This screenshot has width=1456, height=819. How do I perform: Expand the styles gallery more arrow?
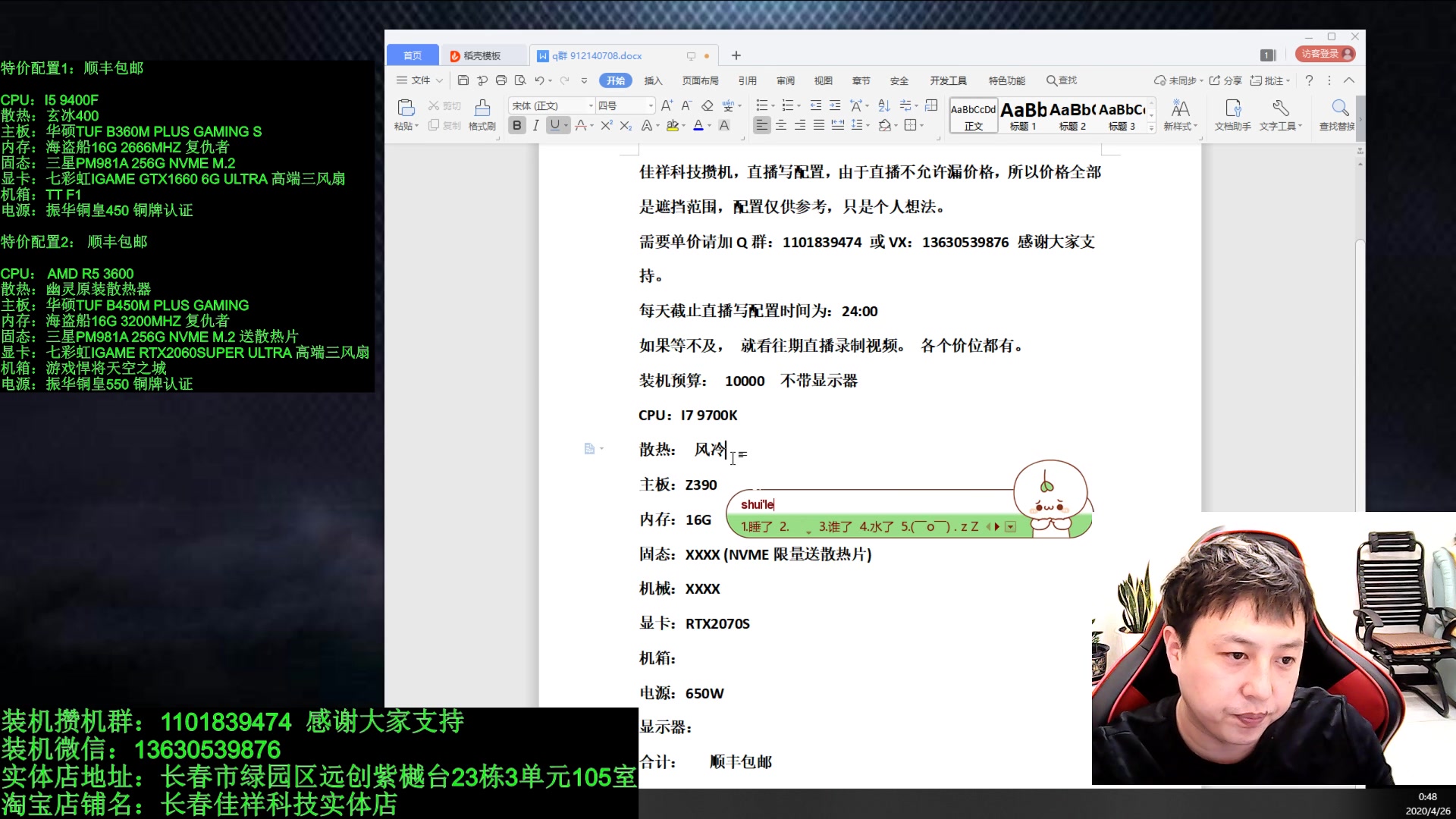(1151, 127)
